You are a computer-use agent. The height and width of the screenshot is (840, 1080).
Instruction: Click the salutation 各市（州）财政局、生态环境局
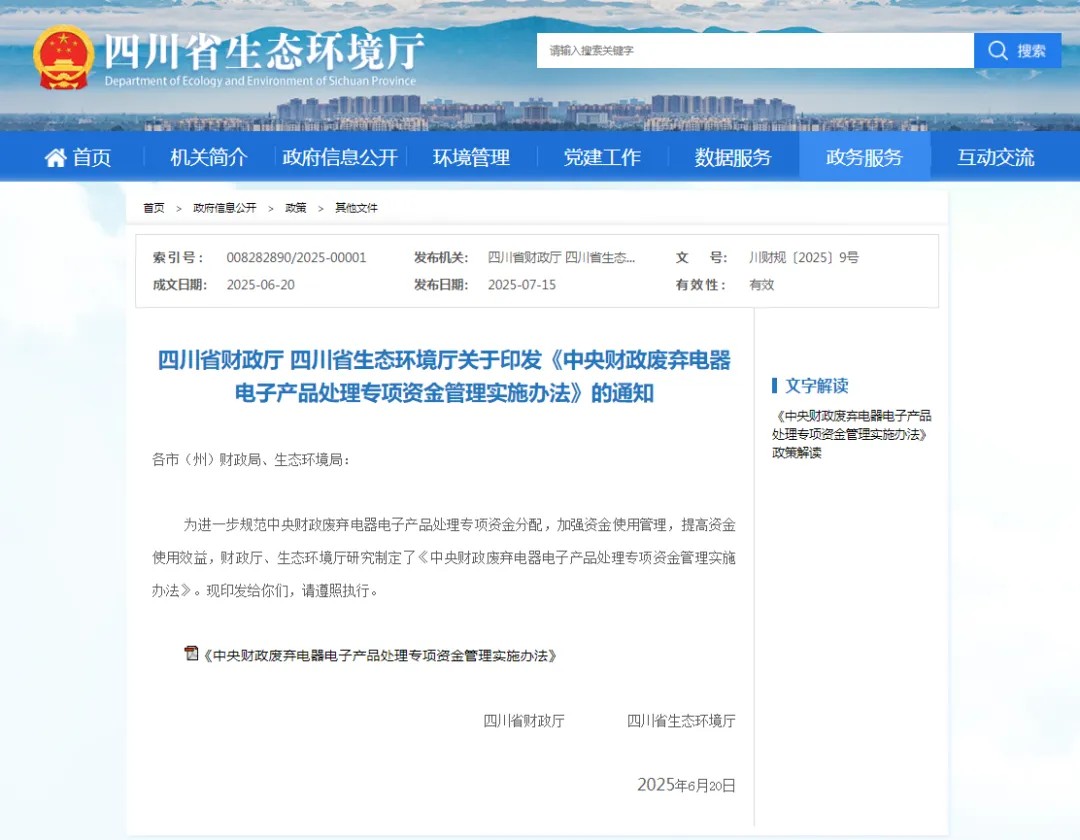pos(250,460)
